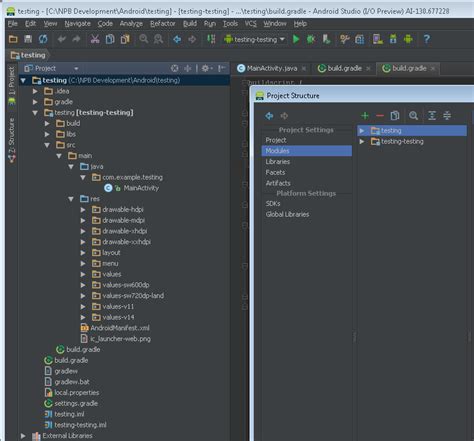Expand the drawable-hdpi folder
Image resolution: width=474 pixels, height=441 pixels.
[83, 210]
